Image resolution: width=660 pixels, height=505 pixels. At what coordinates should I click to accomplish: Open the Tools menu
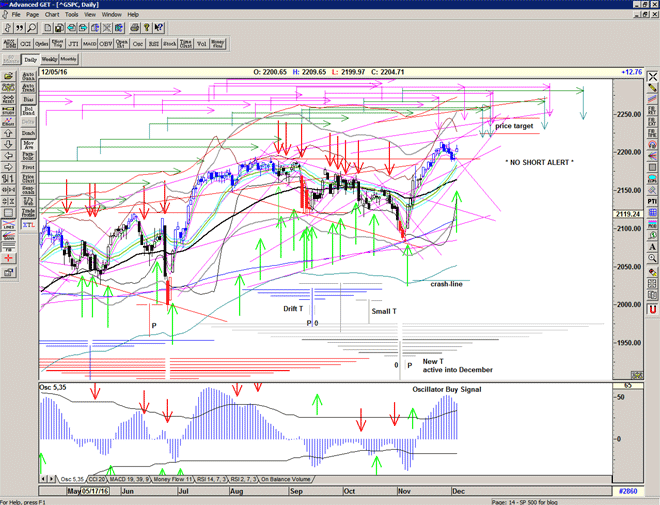(x=72, y=15)
